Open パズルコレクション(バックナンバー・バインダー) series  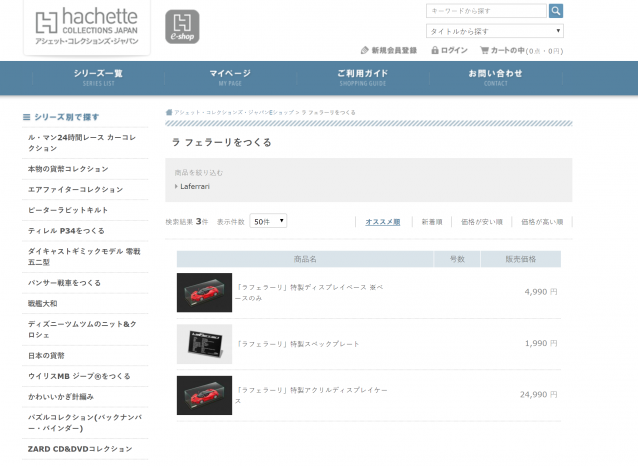point(85,423)
